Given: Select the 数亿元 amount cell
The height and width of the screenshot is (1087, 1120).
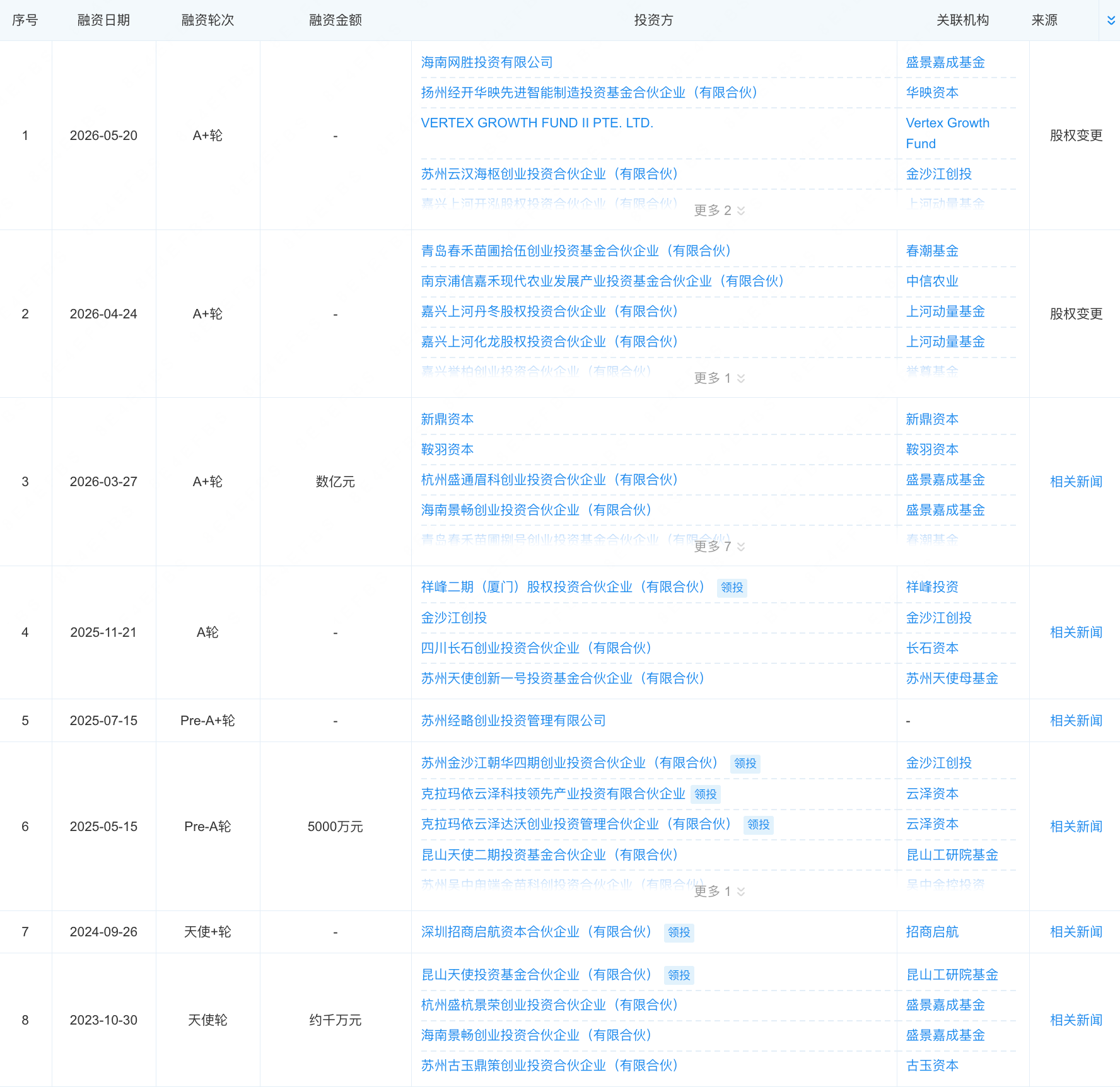Looking at the screenshot, I should click(335, 482).
